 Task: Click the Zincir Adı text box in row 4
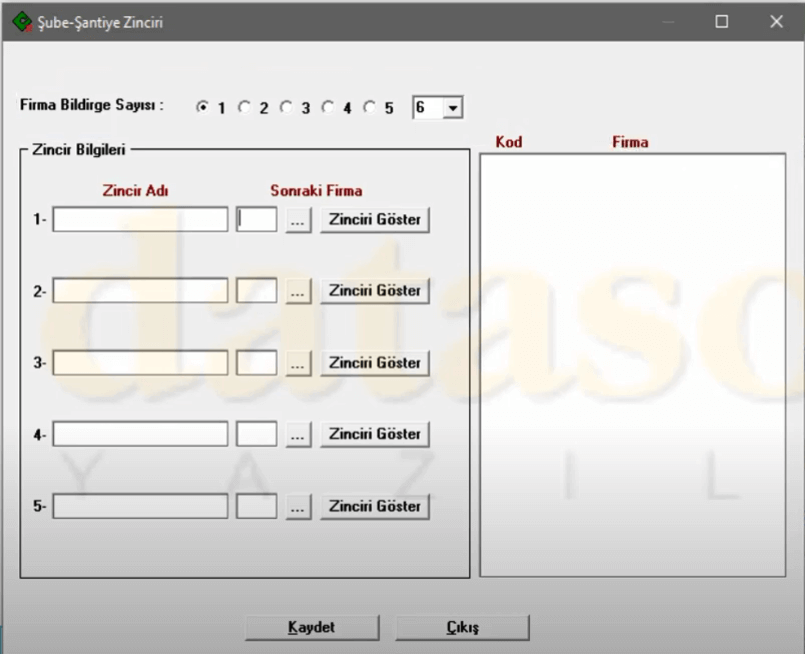[x=140, y=435]
